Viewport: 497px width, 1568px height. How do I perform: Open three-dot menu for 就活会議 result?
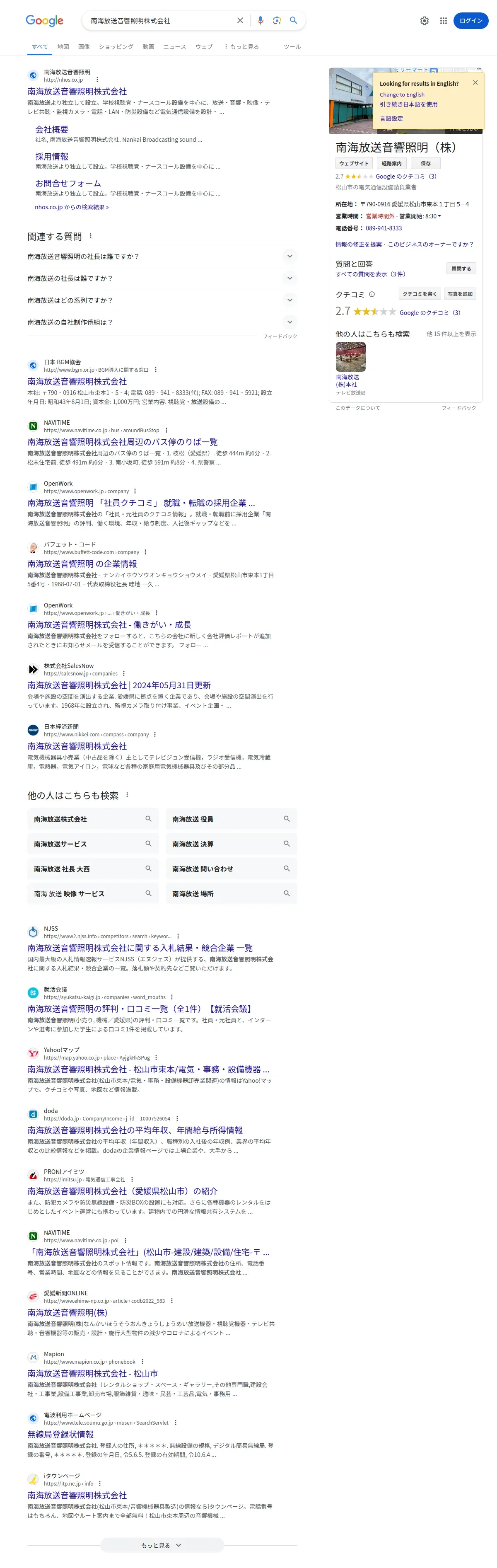point(172,997)
